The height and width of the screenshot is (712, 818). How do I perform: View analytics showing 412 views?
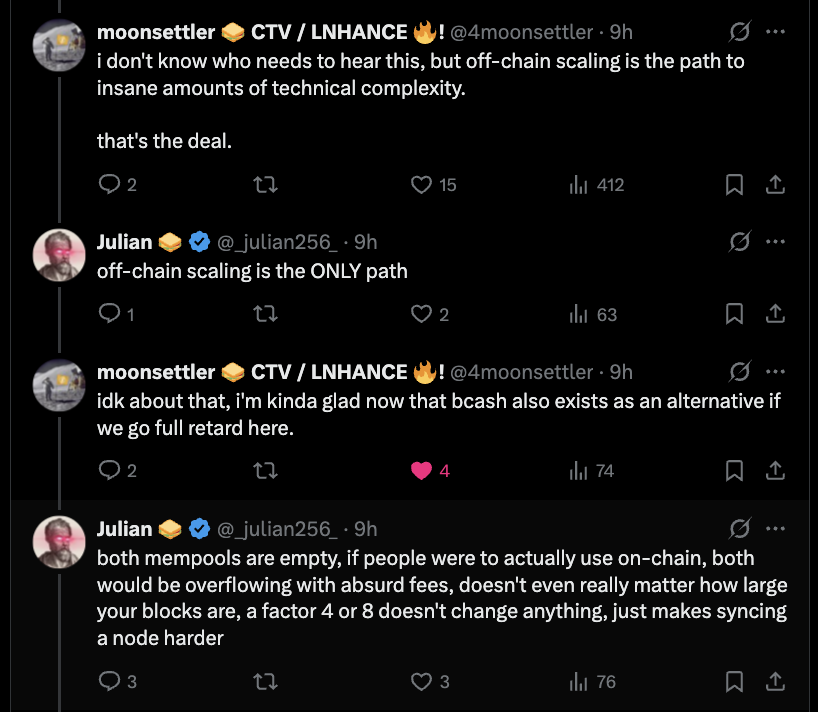tap(596, 185)
